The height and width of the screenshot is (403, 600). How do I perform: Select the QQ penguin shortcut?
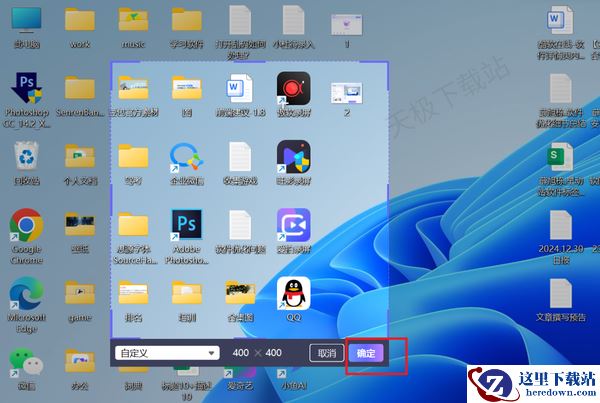(293, 293)
